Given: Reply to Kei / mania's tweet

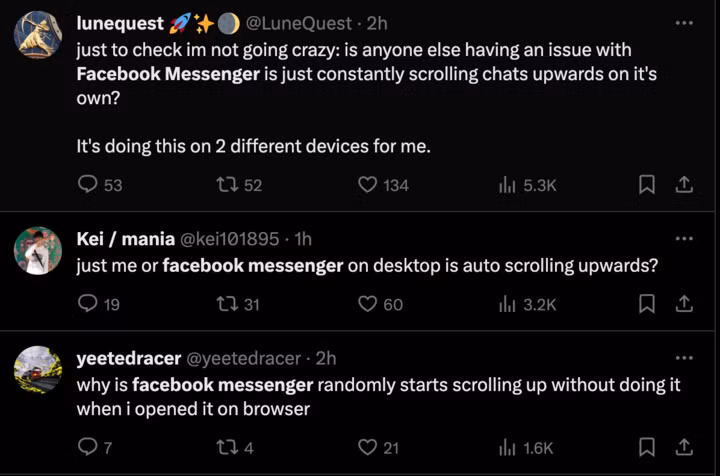Looking at the screenshot, I should coord(88,304).
